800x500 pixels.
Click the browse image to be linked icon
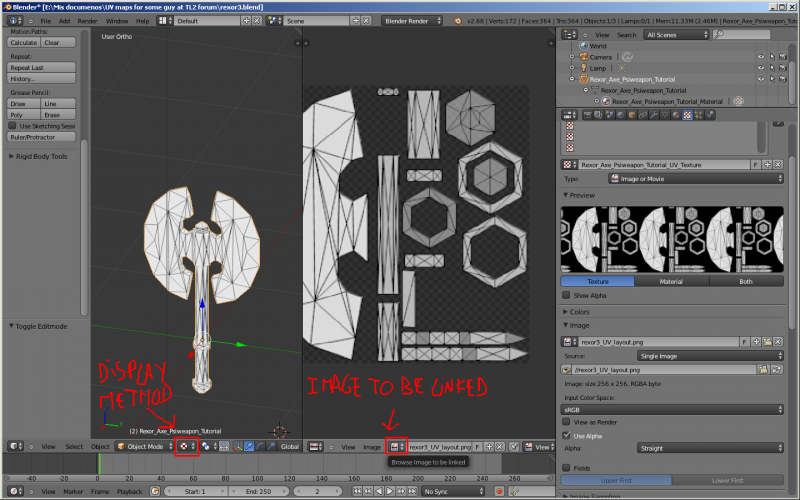[x=396, y=447]
